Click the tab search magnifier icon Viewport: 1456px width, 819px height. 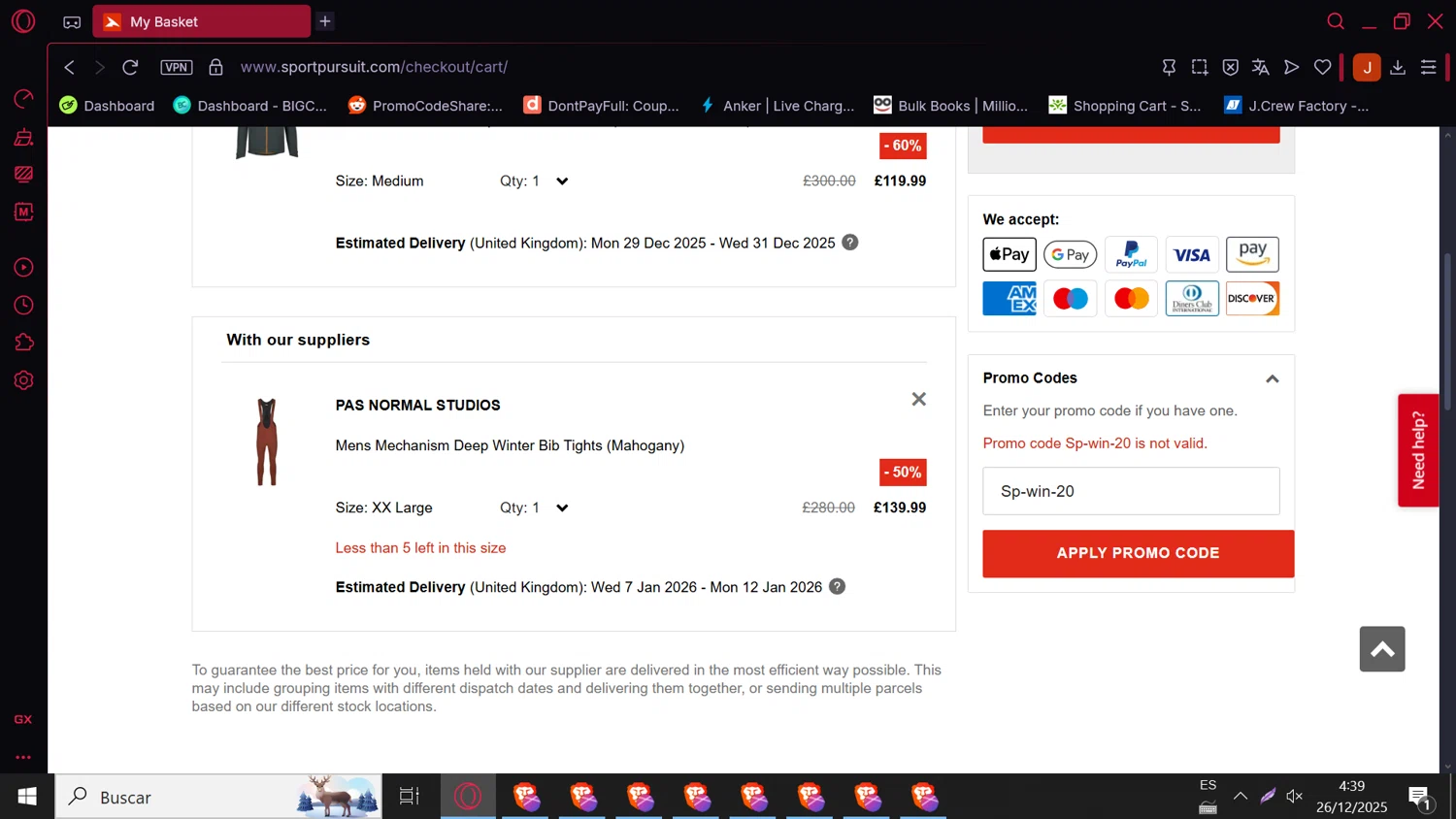click(1336, 21)
